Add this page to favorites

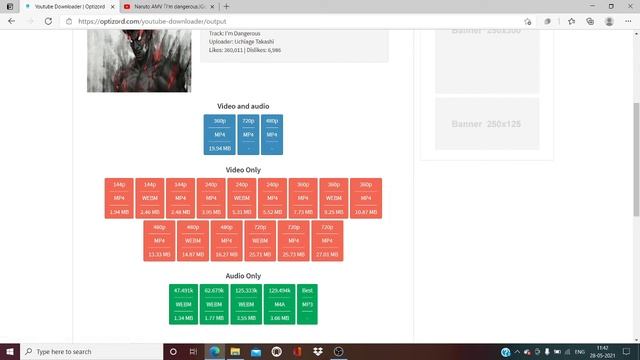coord(528,22)
